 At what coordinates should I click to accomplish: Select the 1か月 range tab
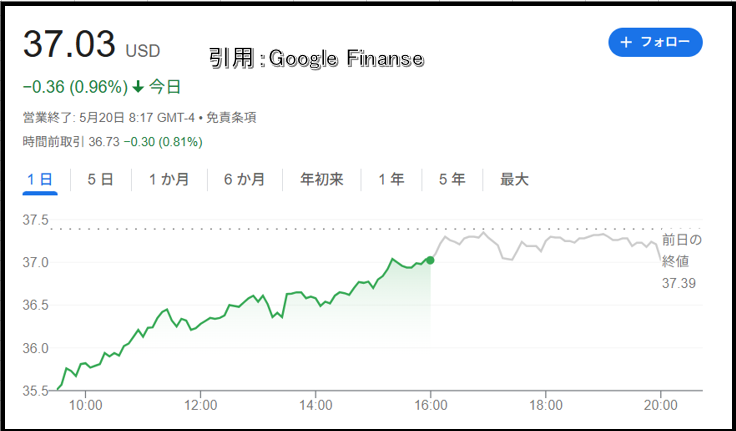tap(169, 179)
